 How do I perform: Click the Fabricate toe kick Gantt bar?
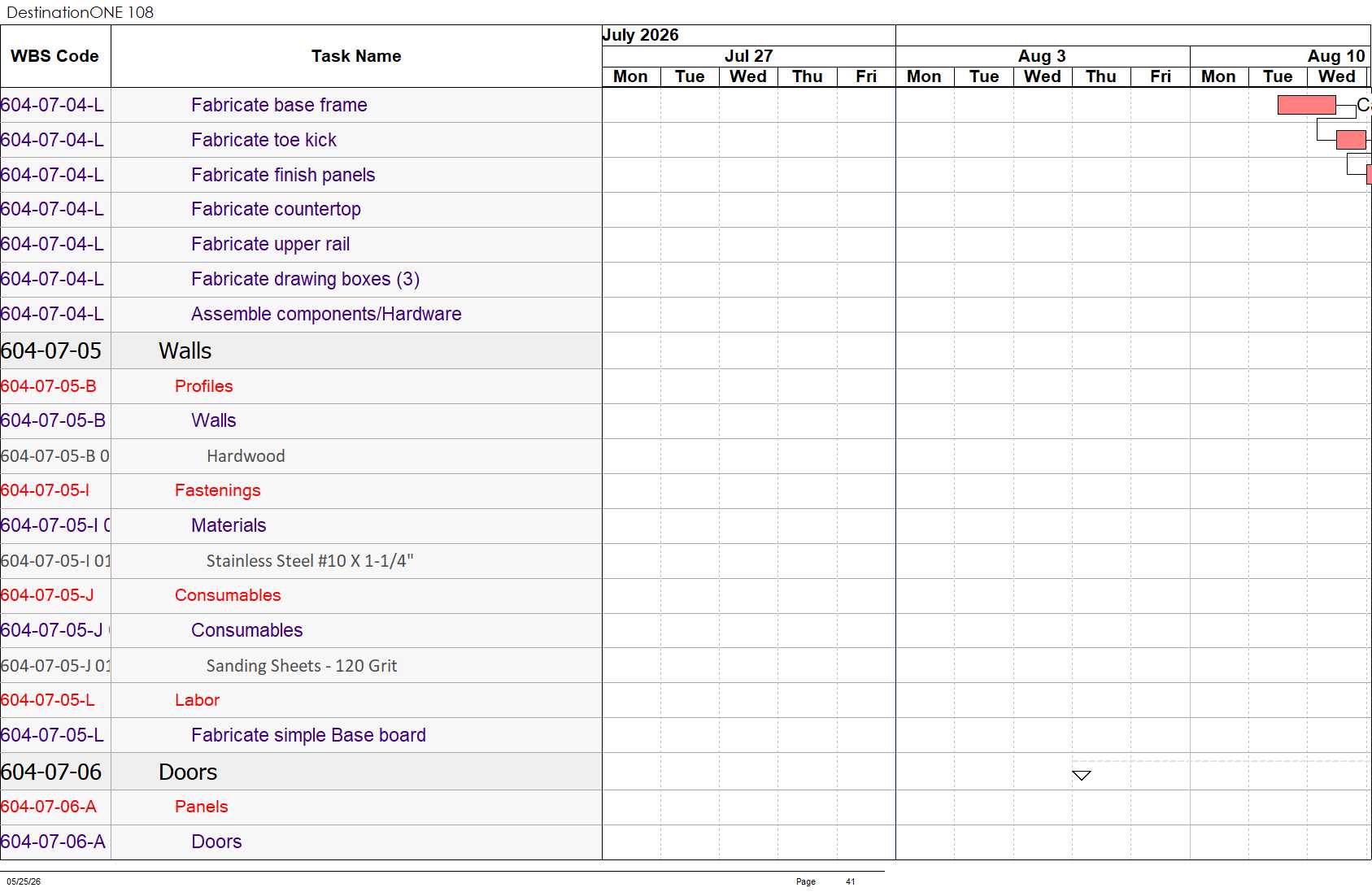pyautogui.click(x=1351, y=140)
